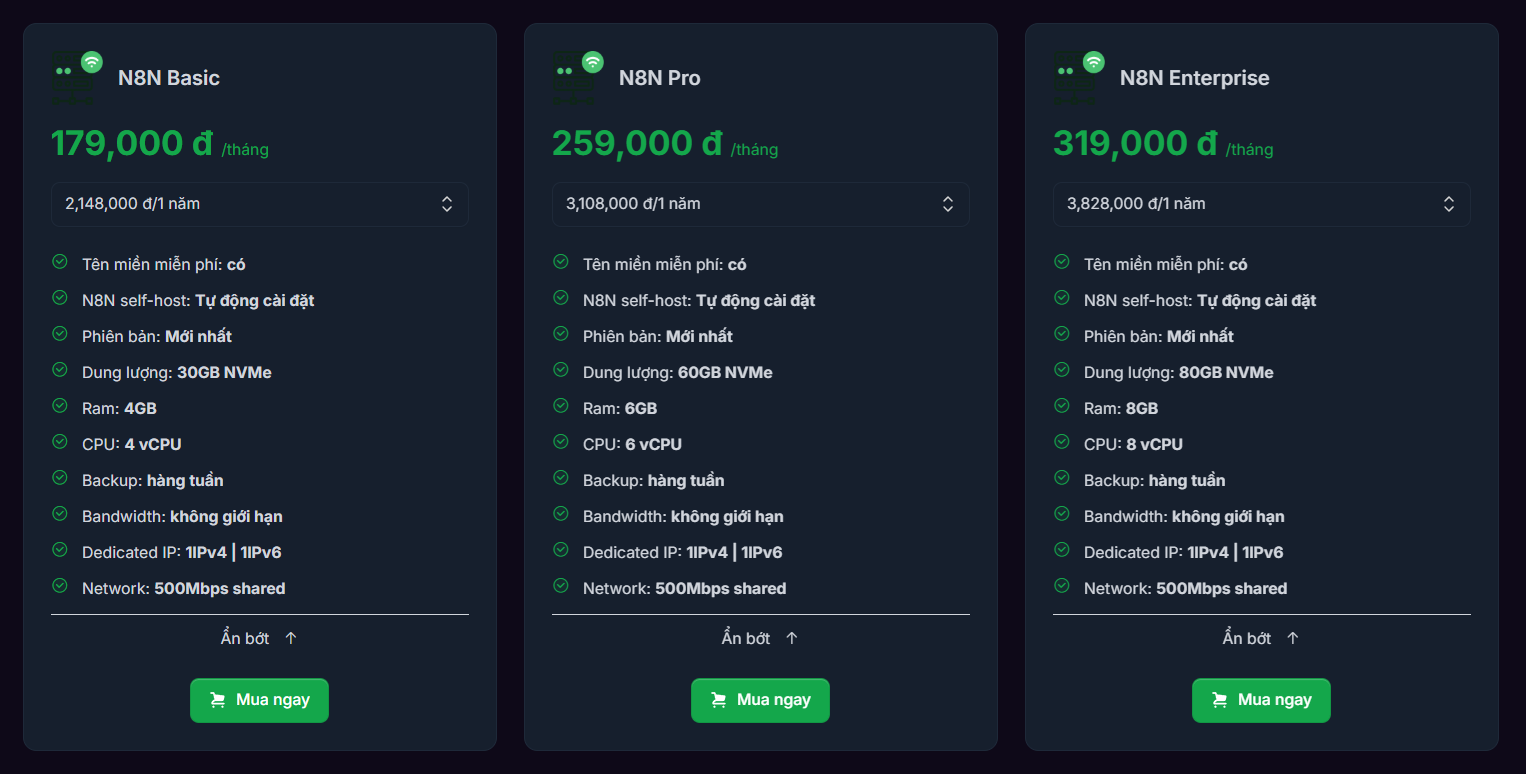Click the N8N Enterprise plan logo icon

(1075, 80)
